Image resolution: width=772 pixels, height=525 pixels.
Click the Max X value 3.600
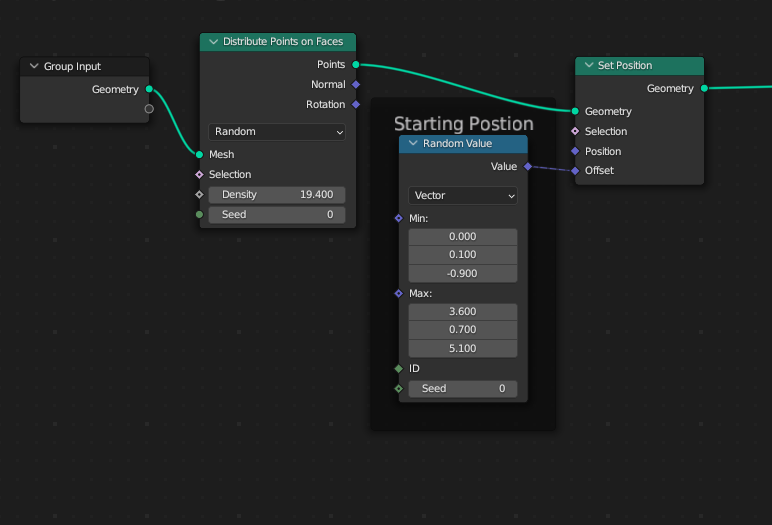pyautogui.click(x=463, y=311)
